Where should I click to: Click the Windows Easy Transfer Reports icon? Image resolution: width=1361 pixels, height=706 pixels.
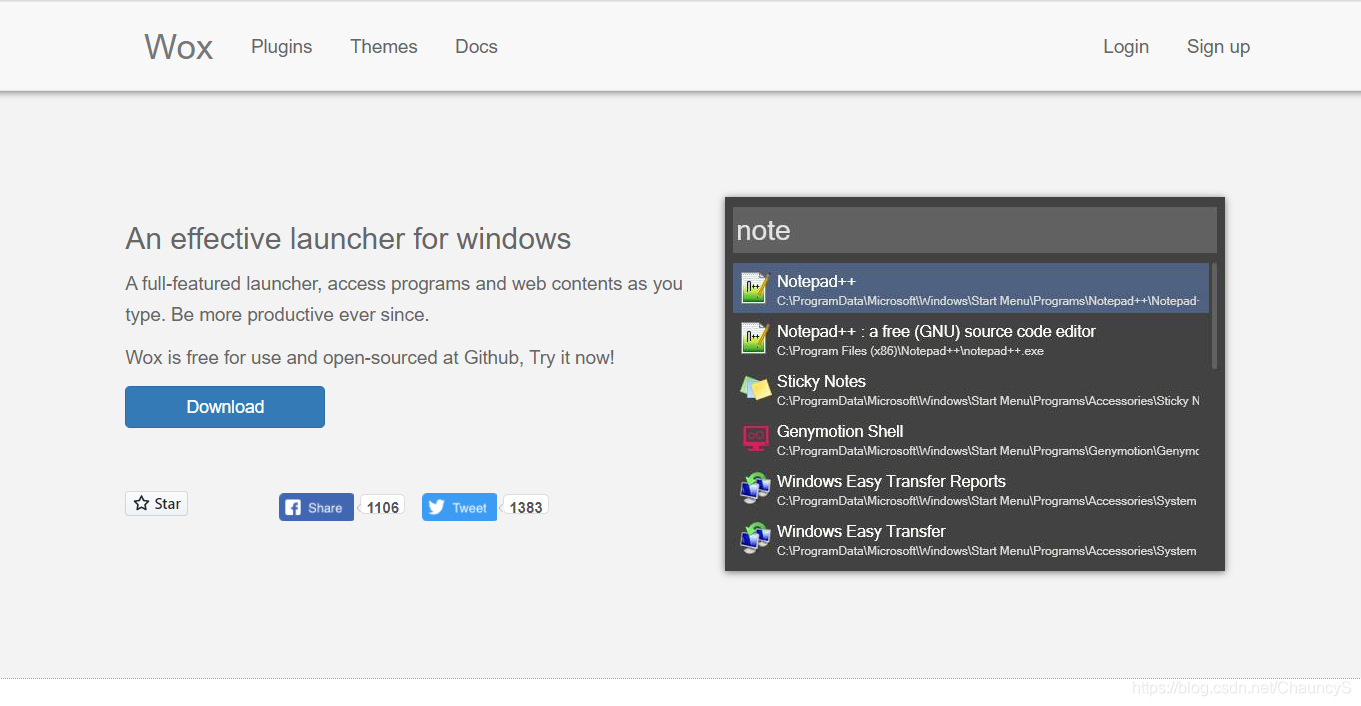click(x=755, y=488)
